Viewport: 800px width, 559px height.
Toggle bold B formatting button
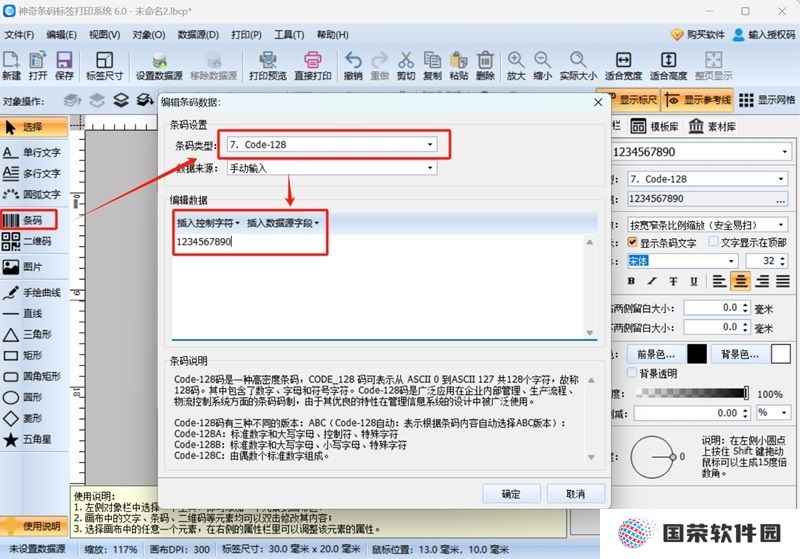[631, 281]
